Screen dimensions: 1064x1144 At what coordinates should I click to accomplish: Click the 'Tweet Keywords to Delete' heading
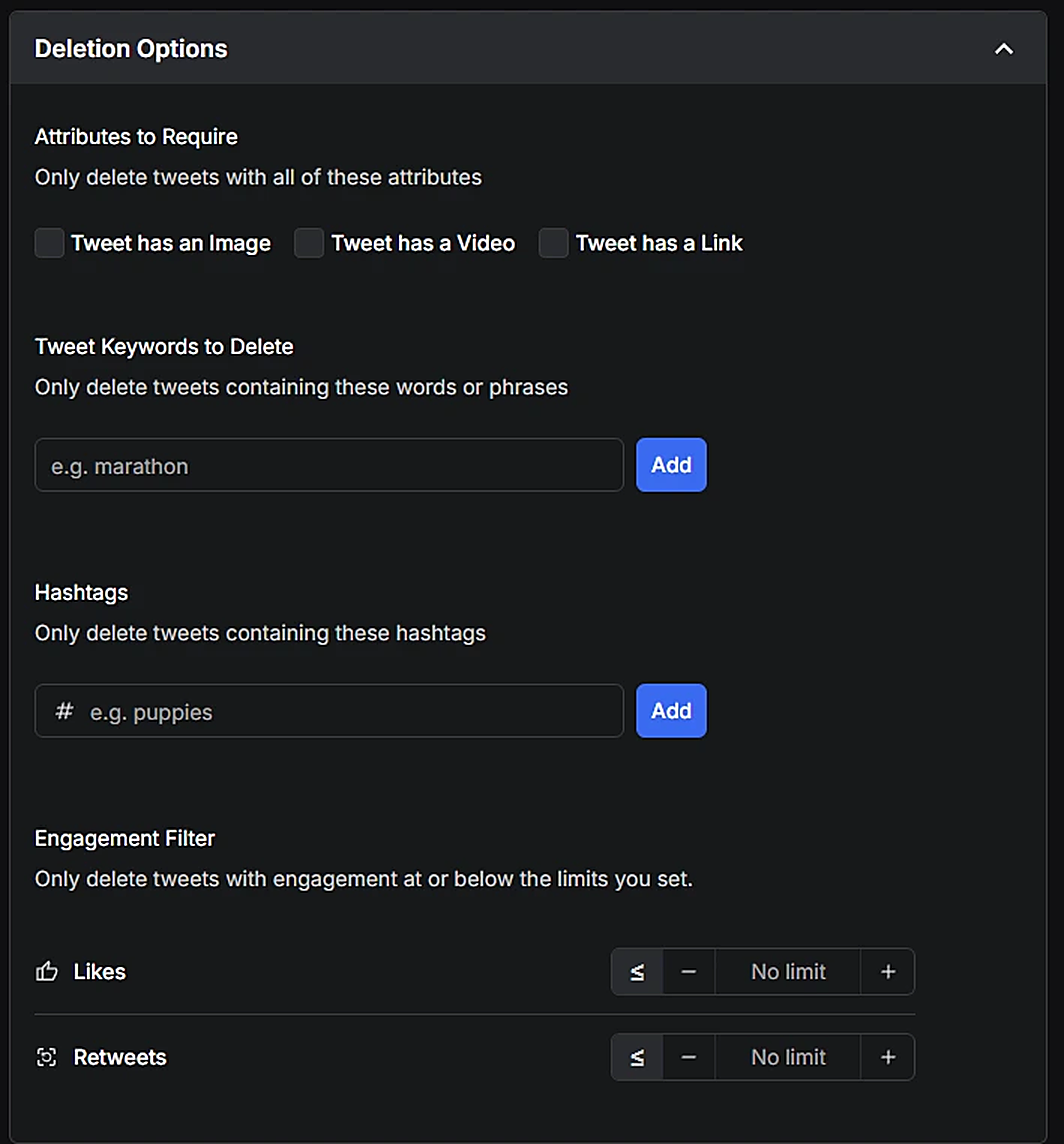[164, 347]
